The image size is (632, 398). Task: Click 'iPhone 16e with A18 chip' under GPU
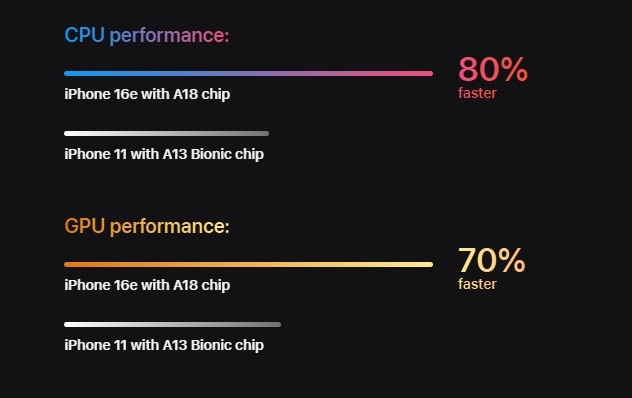pyautogui.click(x=147, y=285)
